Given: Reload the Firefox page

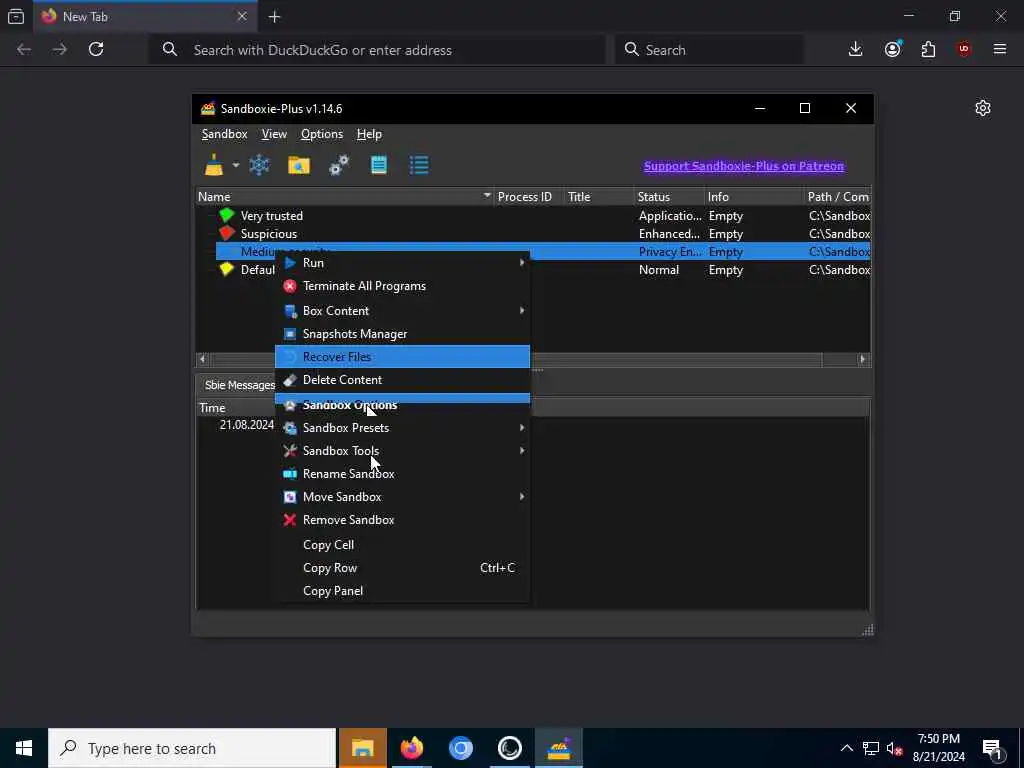Looking at the screenshot, I should click(x=96, y=49).
